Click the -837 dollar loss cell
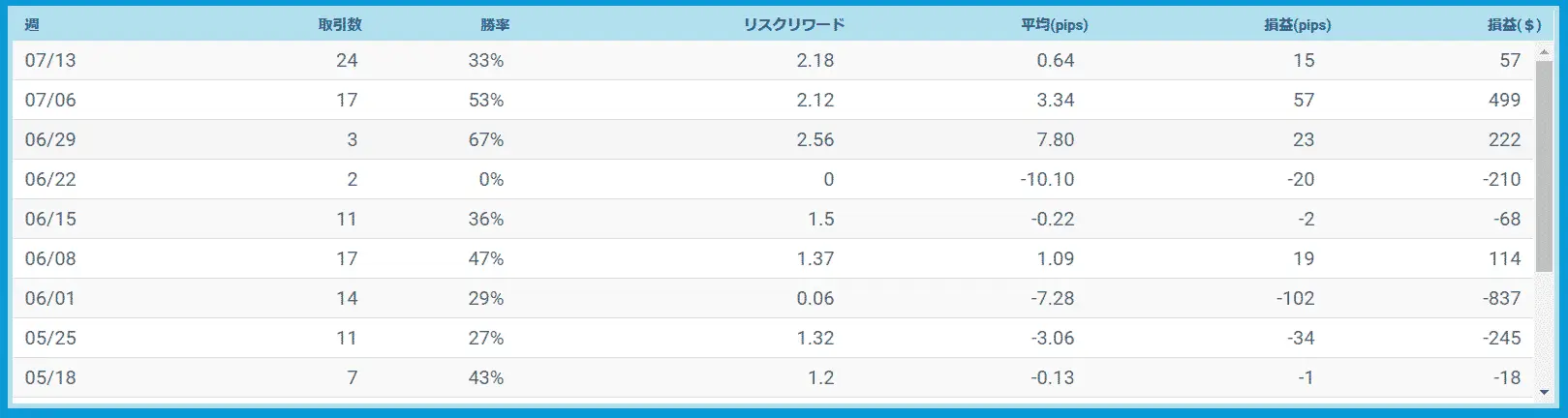This screenshot has width=1568, height=418. pos(1501,298)
